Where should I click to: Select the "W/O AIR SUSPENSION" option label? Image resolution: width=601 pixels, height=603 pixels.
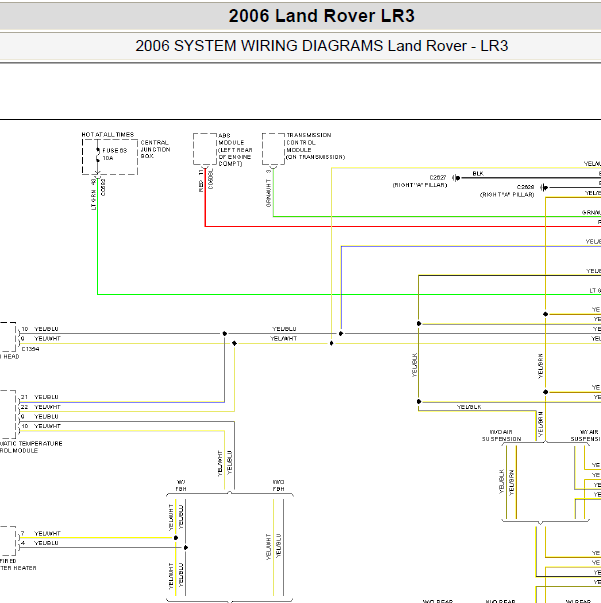pos(501,435)
